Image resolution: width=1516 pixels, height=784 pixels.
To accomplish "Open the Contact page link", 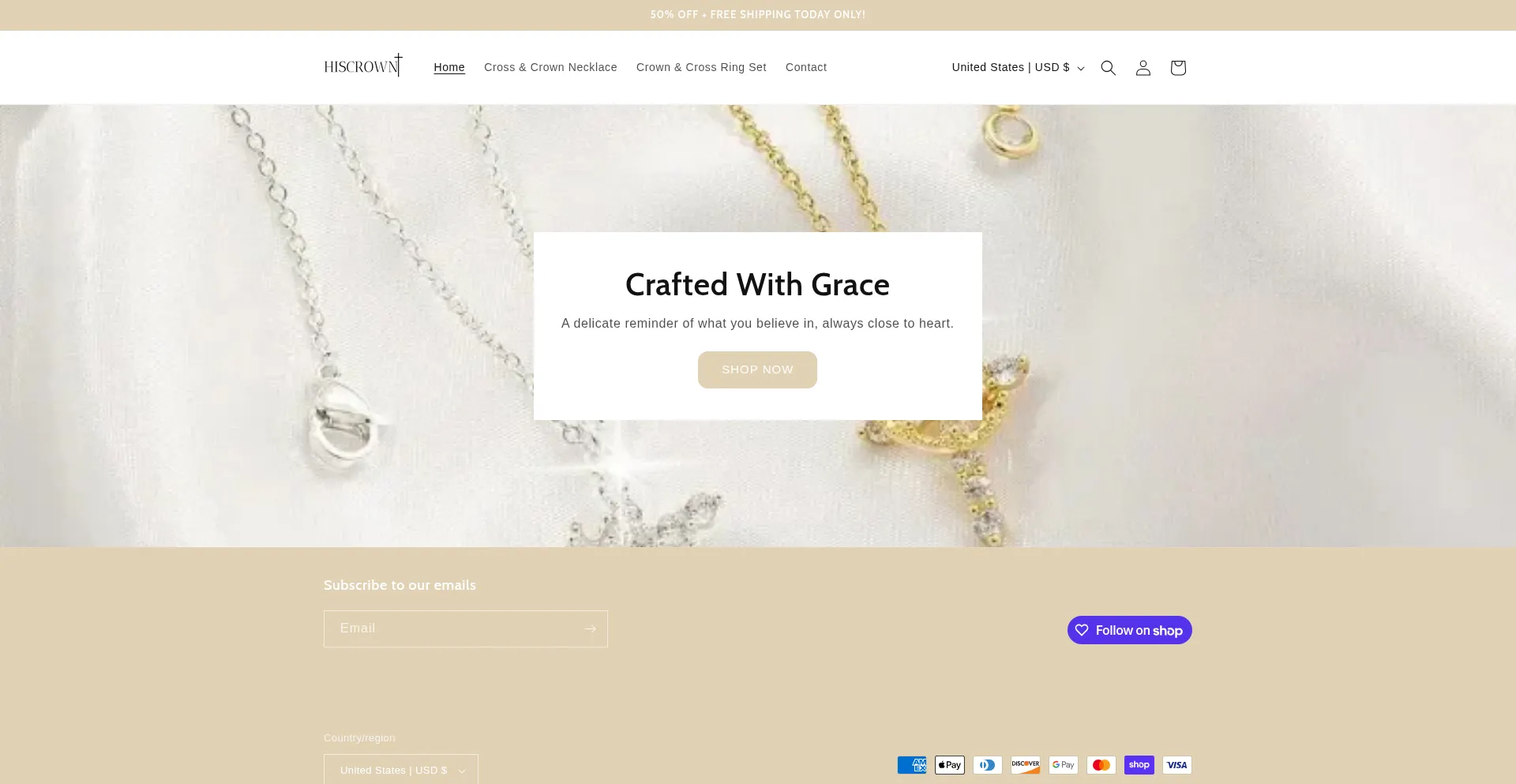I will click(x=806, y=68).
